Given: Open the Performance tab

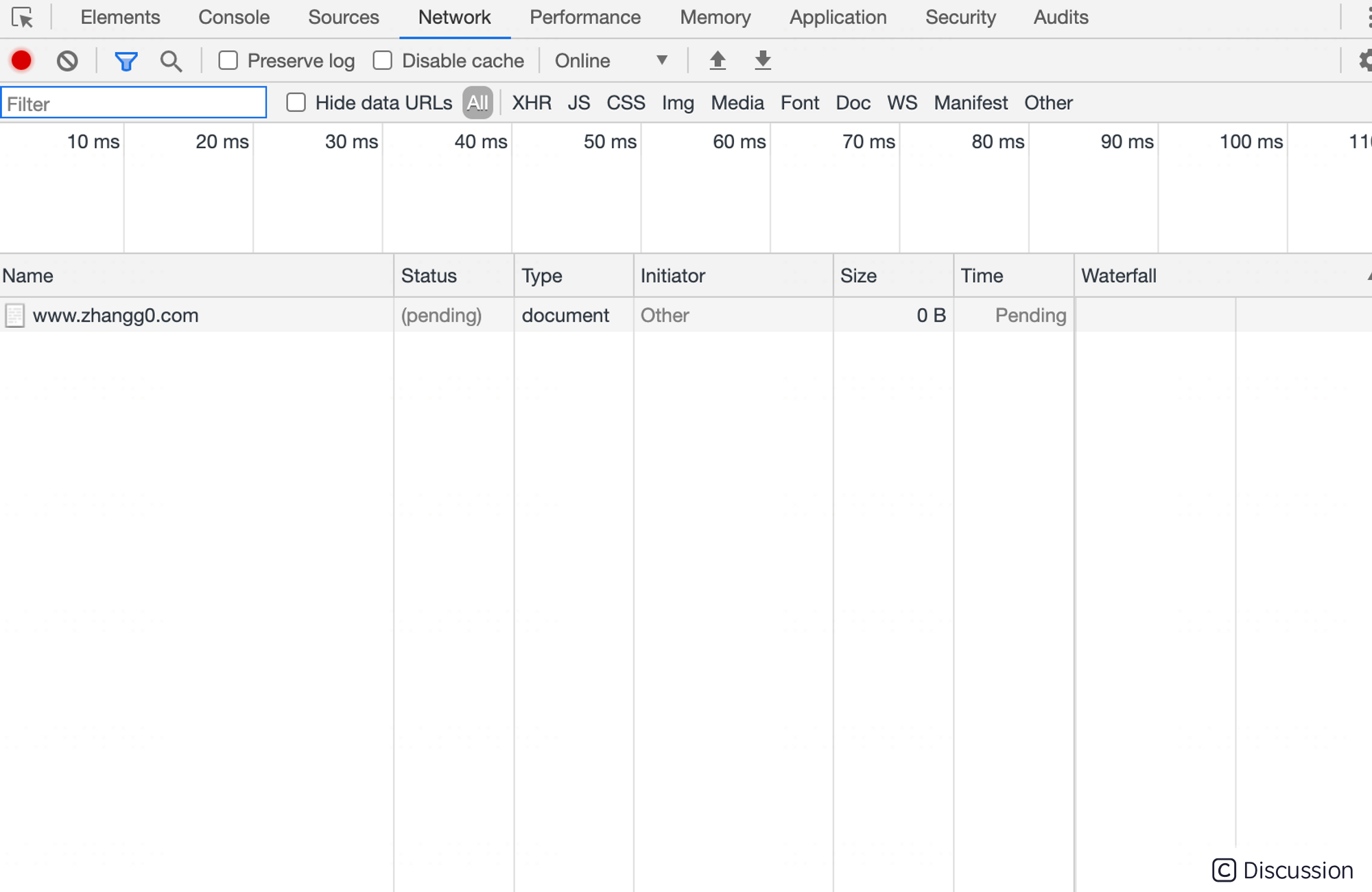Looking at the screenshot, I should (585, 17).
